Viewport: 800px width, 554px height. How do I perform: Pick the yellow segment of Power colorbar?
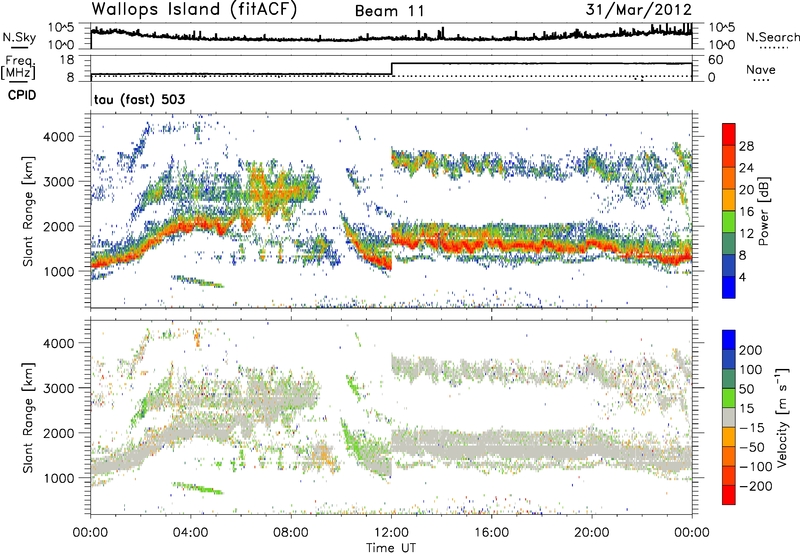coord(729,200)
